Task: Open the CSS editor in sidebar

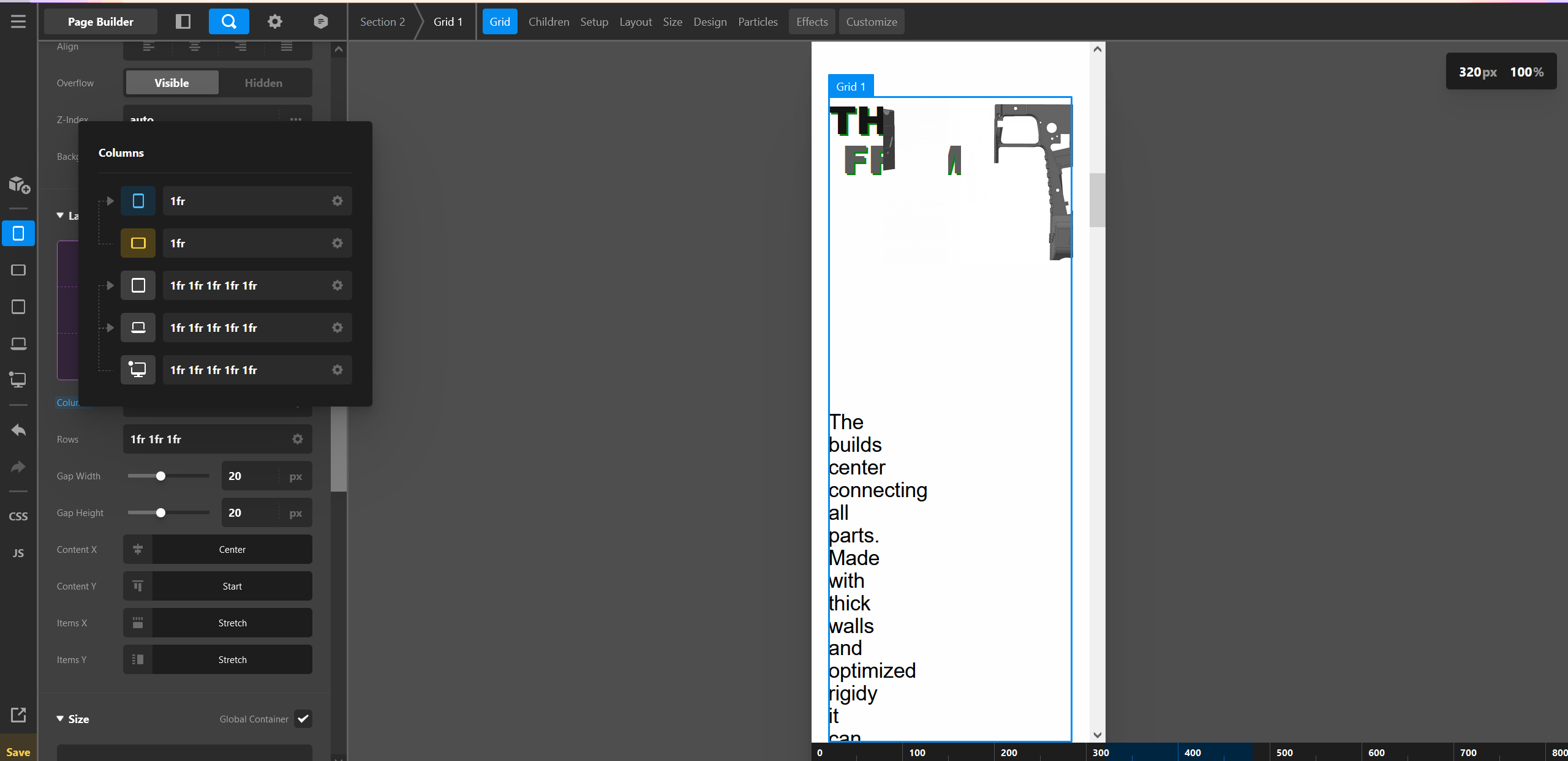Action: coord(18,516)
